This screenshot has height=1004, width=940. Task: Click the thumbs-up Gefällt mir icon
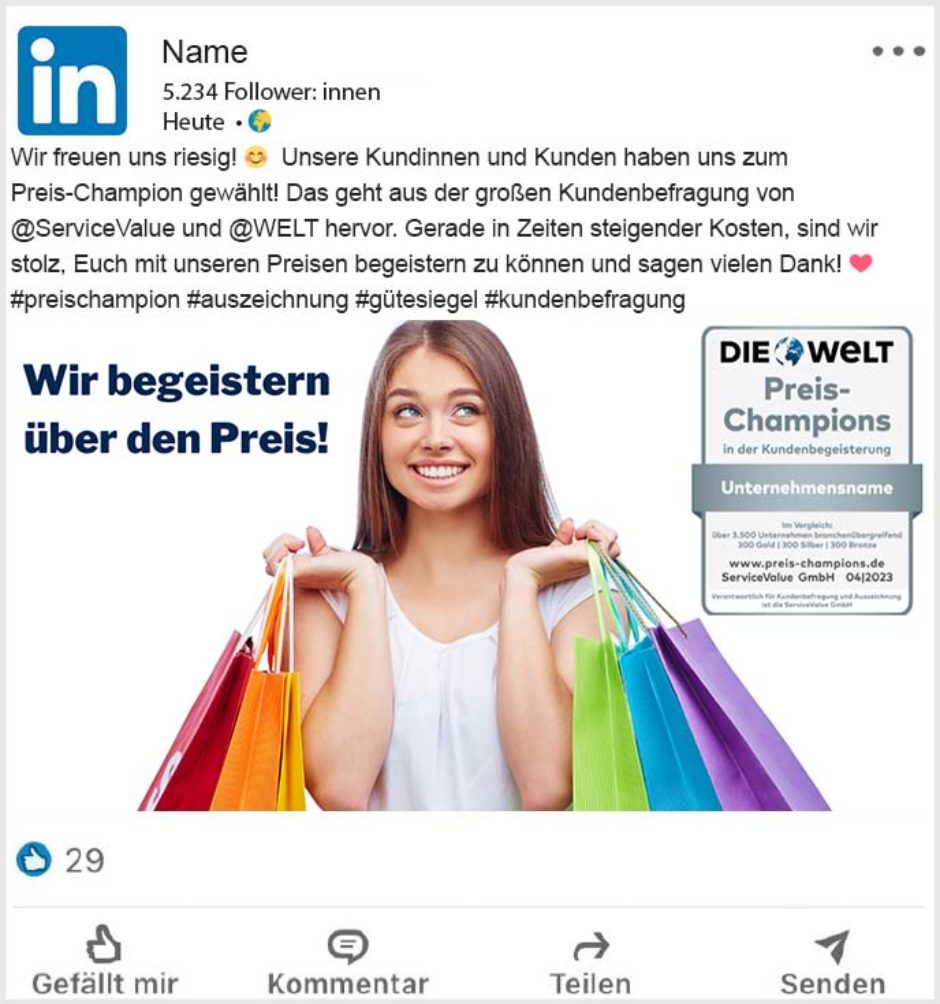pyautogui.click(x=104, y=944)
